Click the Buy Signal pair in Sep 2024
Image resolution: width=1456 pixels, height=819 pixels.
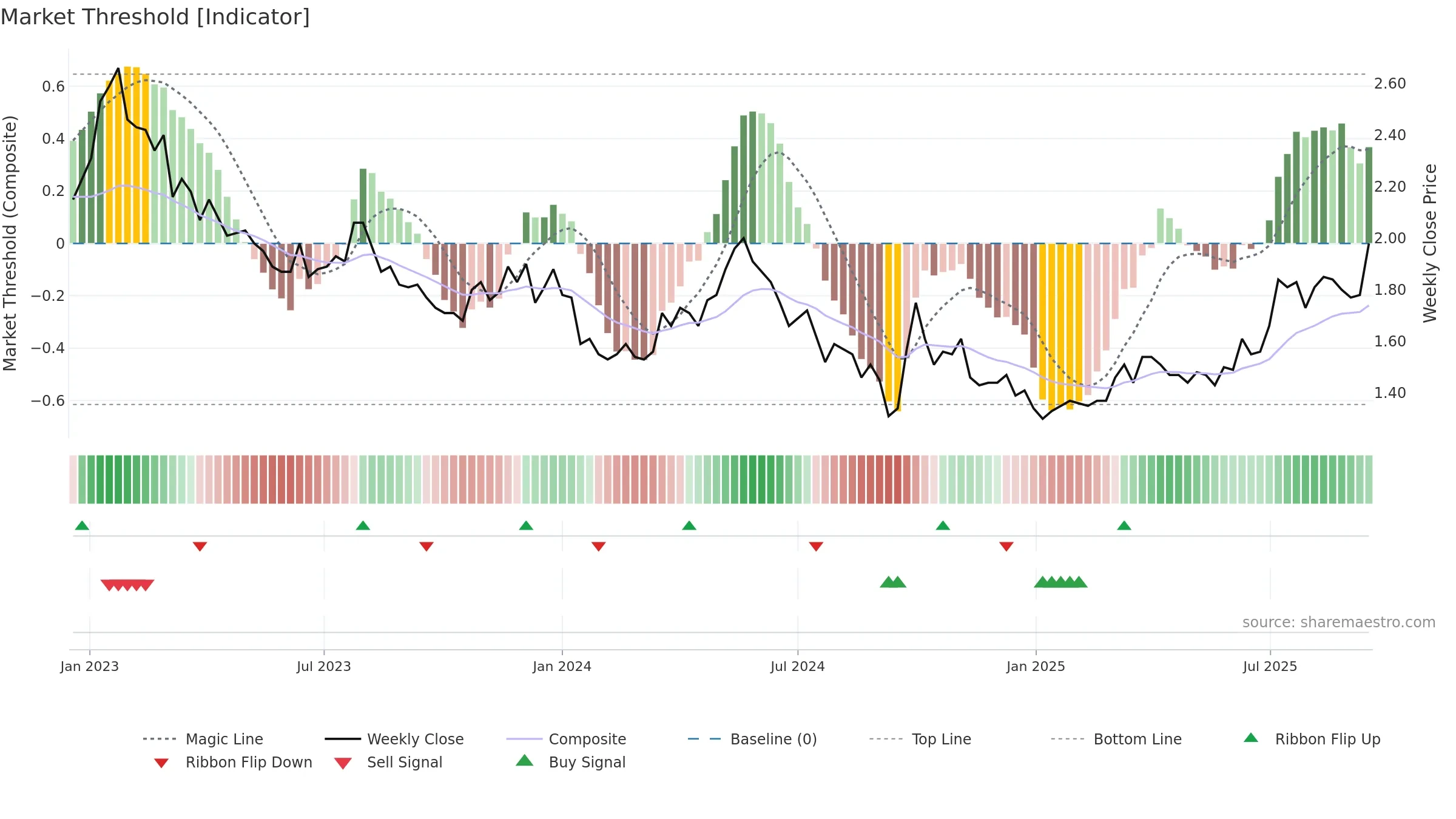(893, 582)
